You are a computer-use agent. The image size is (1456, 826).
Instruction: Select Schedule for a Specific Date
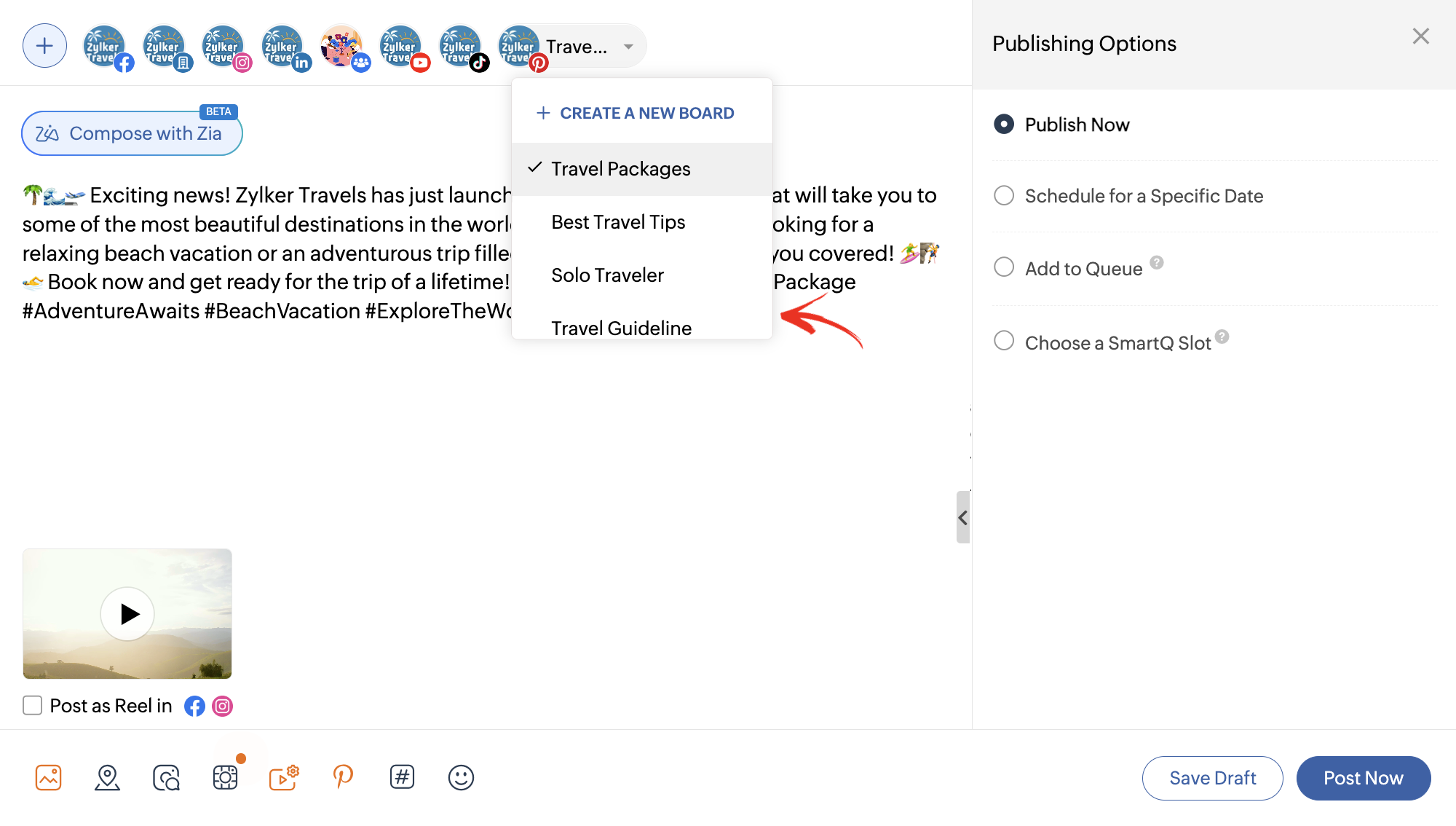coord(1004,195)
